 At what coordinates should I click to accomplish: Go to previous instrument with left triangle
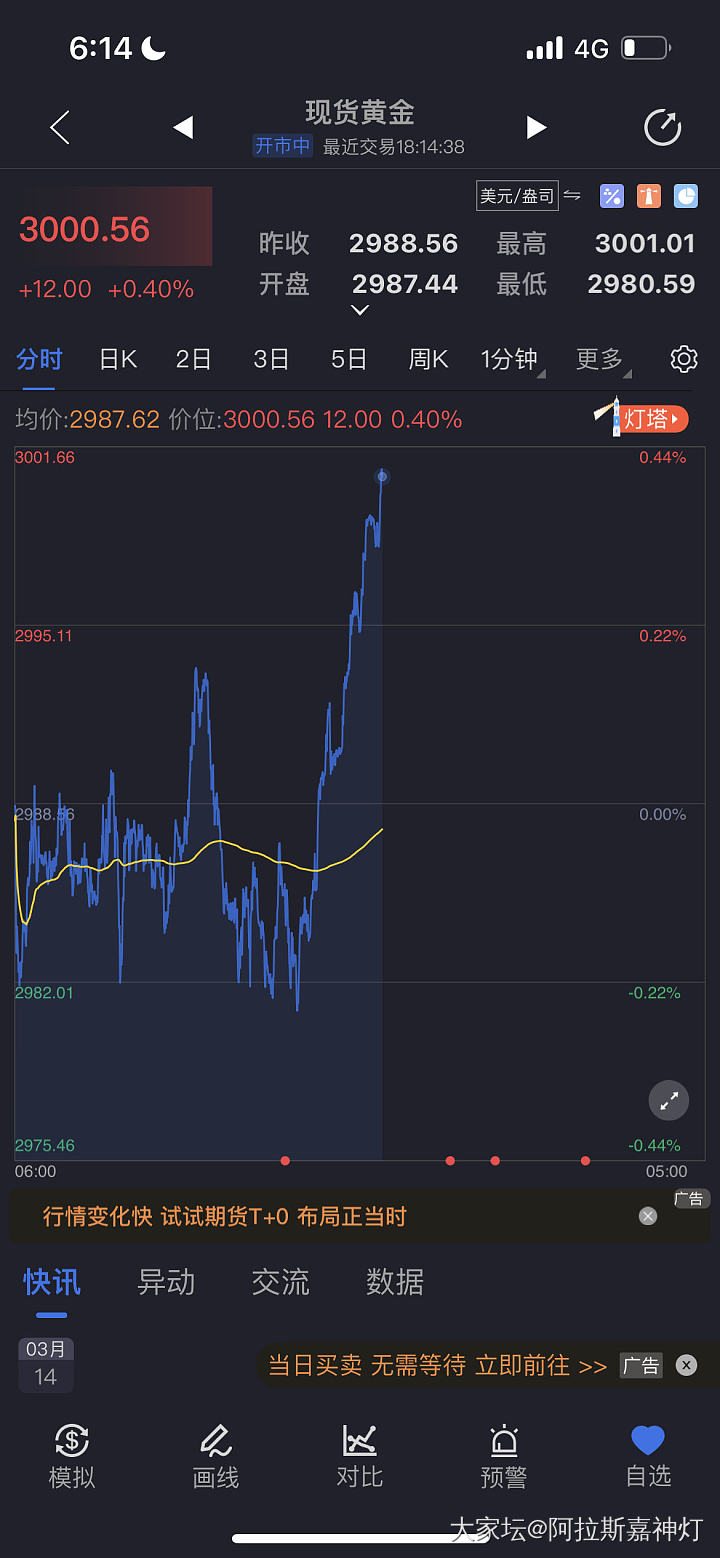pos(183,128)
